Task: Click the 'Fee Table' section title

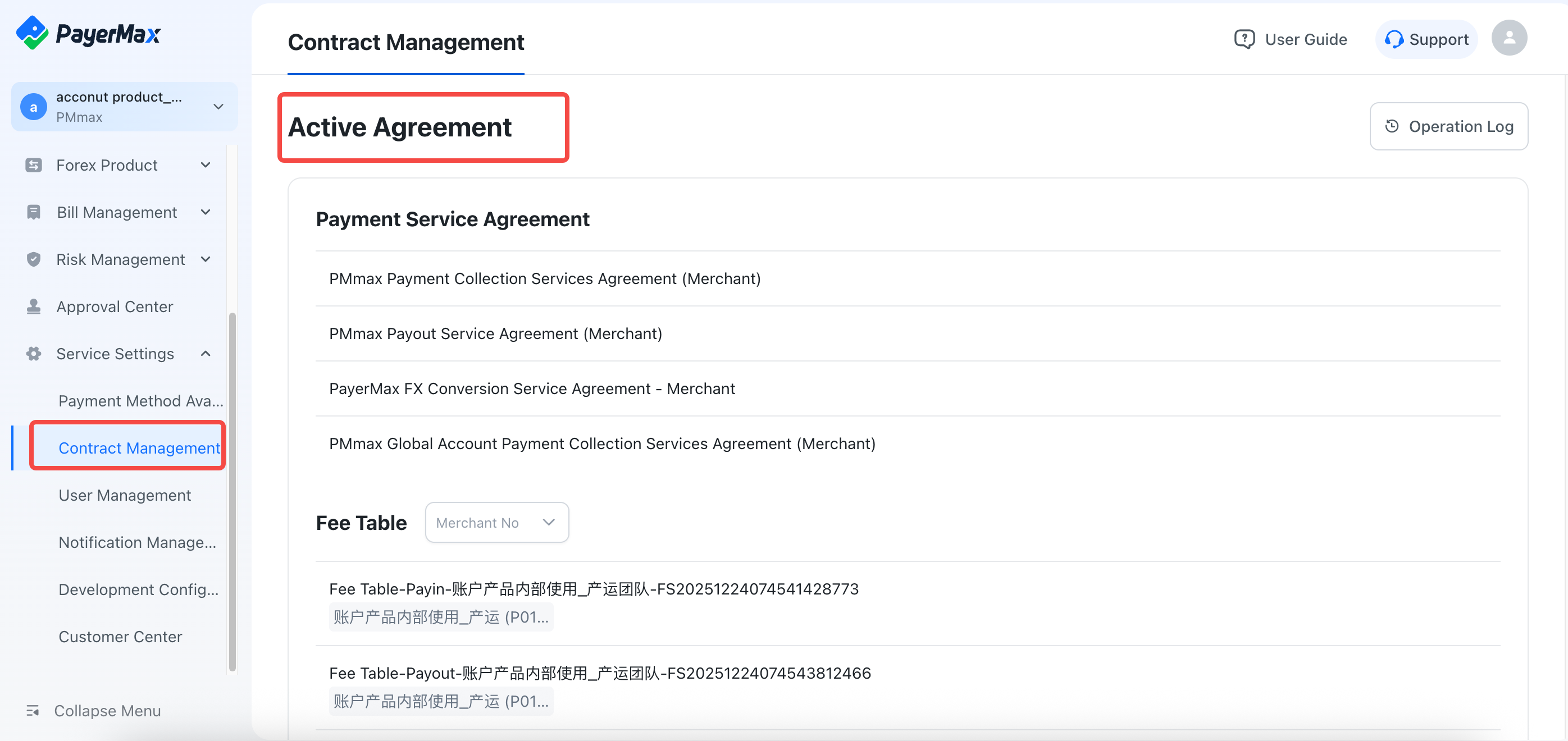Action: [x=362, y=523]
